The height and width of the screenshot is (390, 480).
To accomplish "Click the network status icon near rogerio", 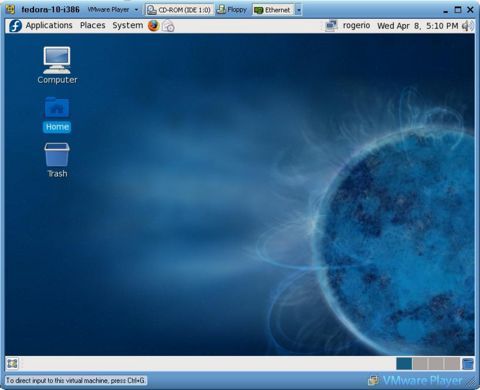I will 331,26.
